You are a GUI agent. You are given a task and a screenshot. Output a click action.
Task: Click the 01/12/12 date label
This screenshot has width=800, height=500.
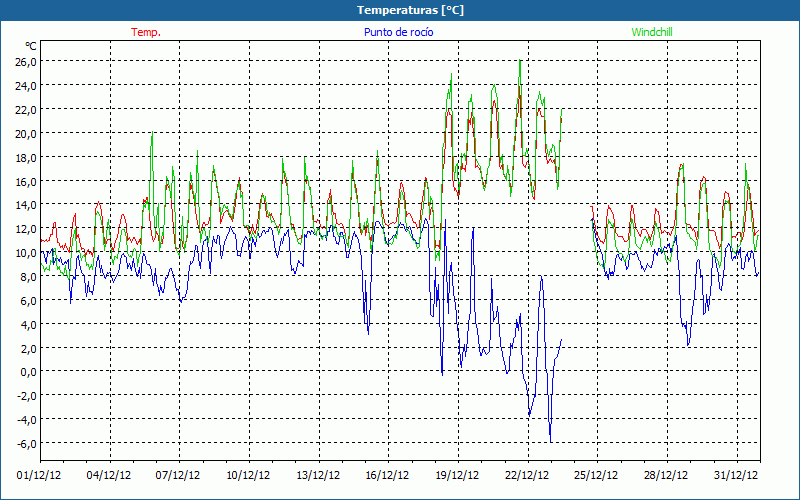[39, 475]
